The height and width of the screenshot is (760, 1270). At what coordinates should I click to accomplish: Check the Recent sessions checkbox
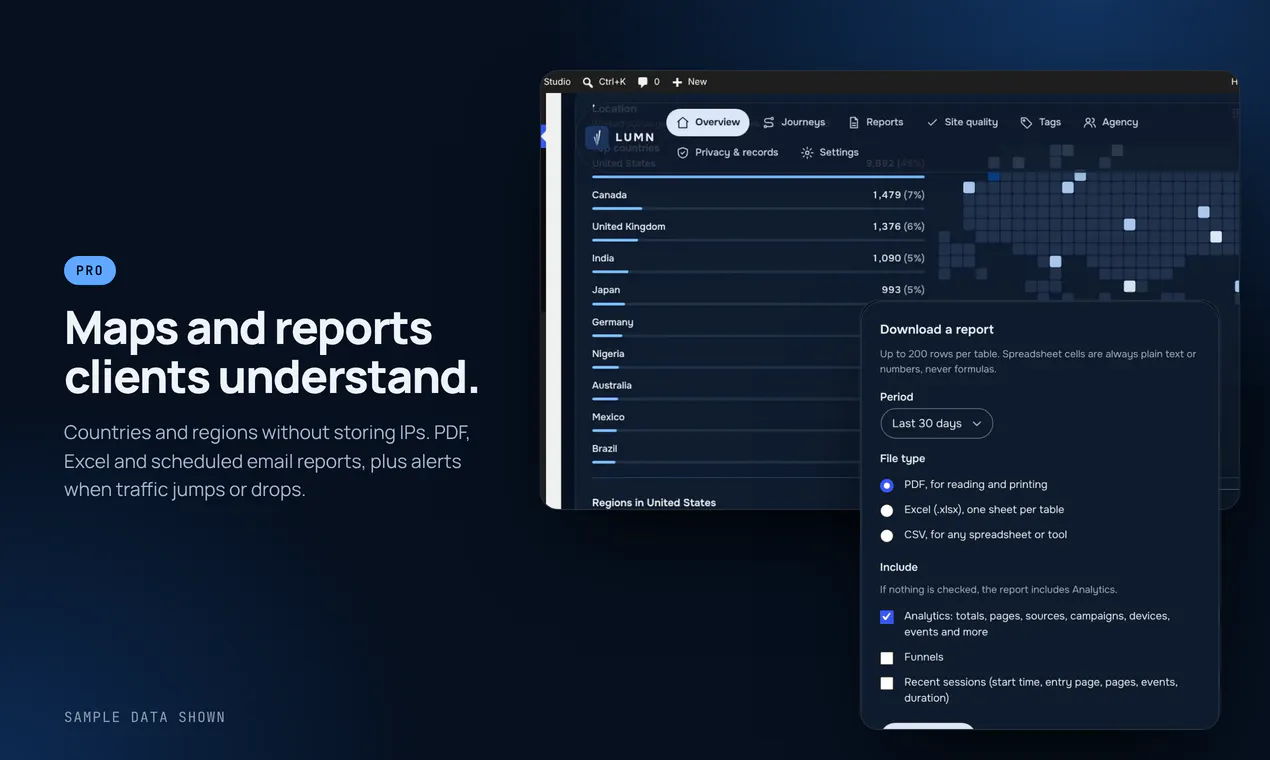887,683
